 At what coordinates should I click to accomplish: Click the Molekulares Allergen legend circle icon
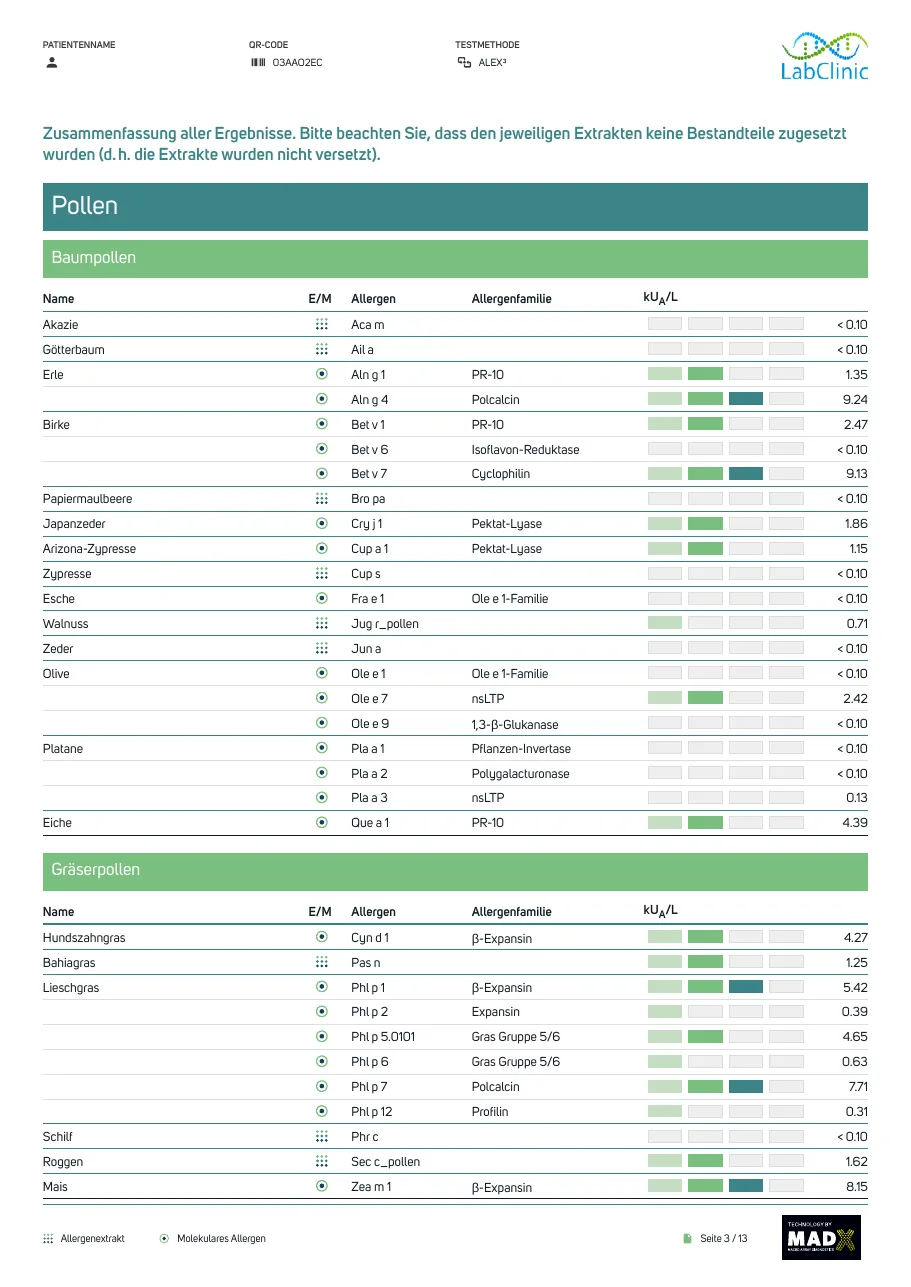click(164, 1238)
